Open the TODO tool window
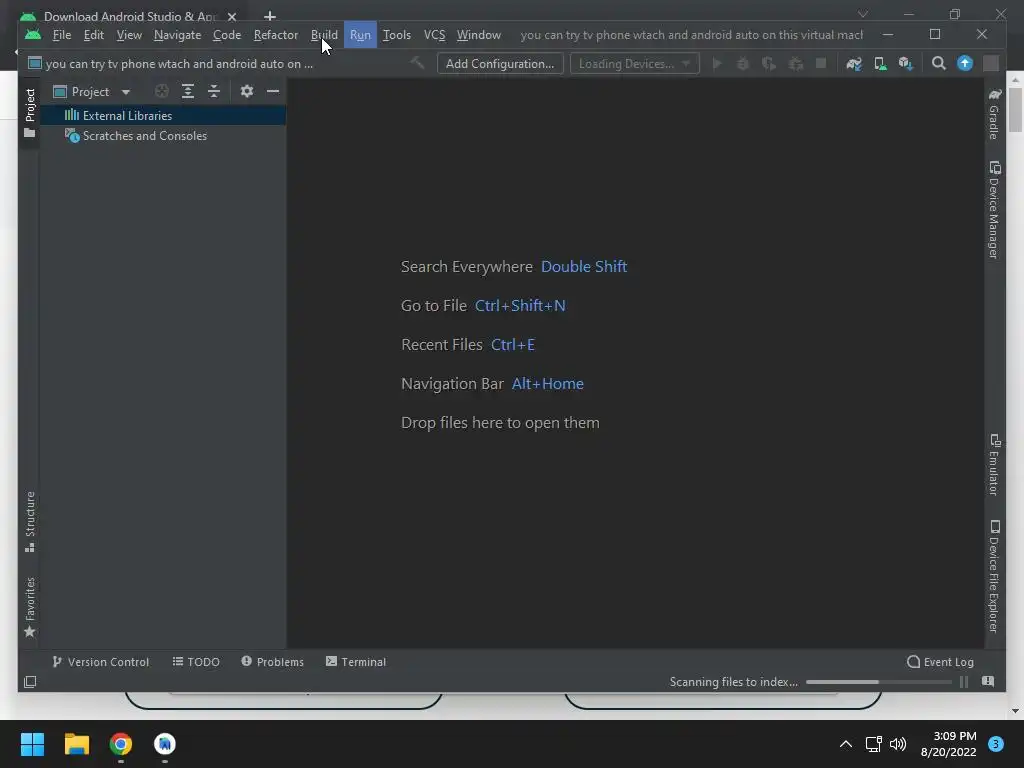The height and width of the screenshot is (768, 1024). (196, 662)
